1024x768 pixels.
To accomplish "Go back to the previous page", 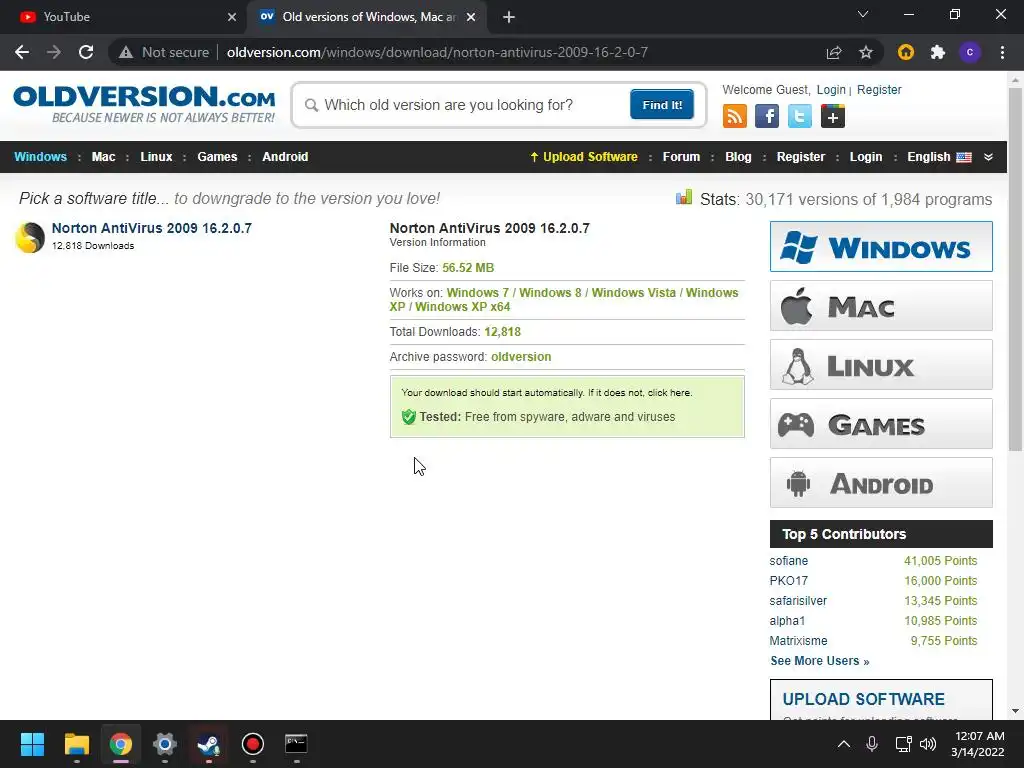I will 22,52.
